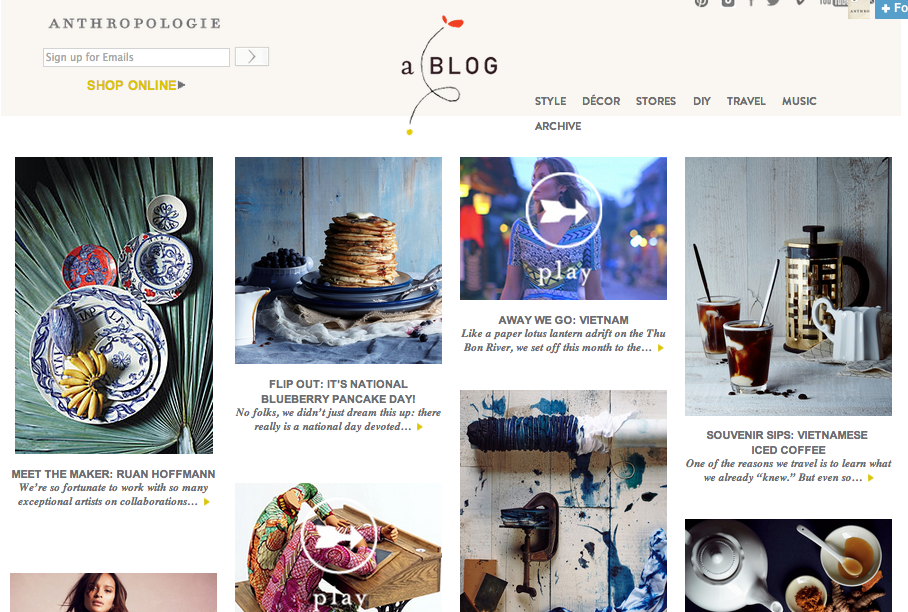The width and height of the screenshot is (908, 612).
Task: Click the yellow arrow after pancake day excerpt
Action: (x=420, y=427)
